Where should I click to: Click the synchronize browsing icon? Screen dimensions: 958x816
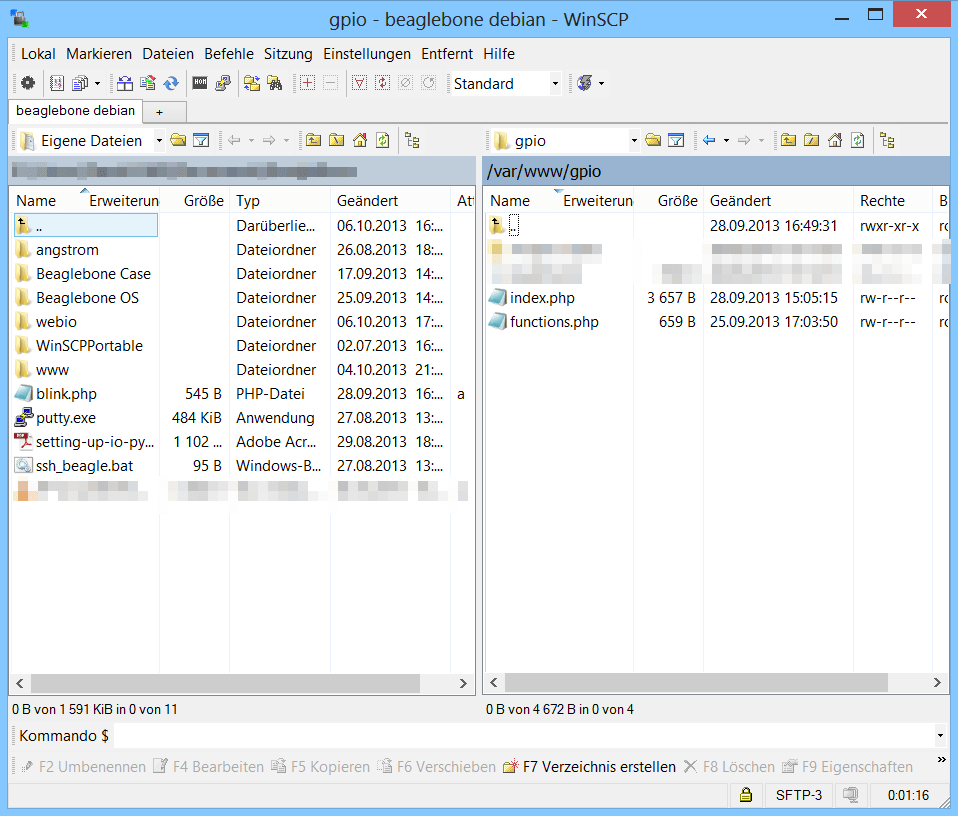(252, 83)
